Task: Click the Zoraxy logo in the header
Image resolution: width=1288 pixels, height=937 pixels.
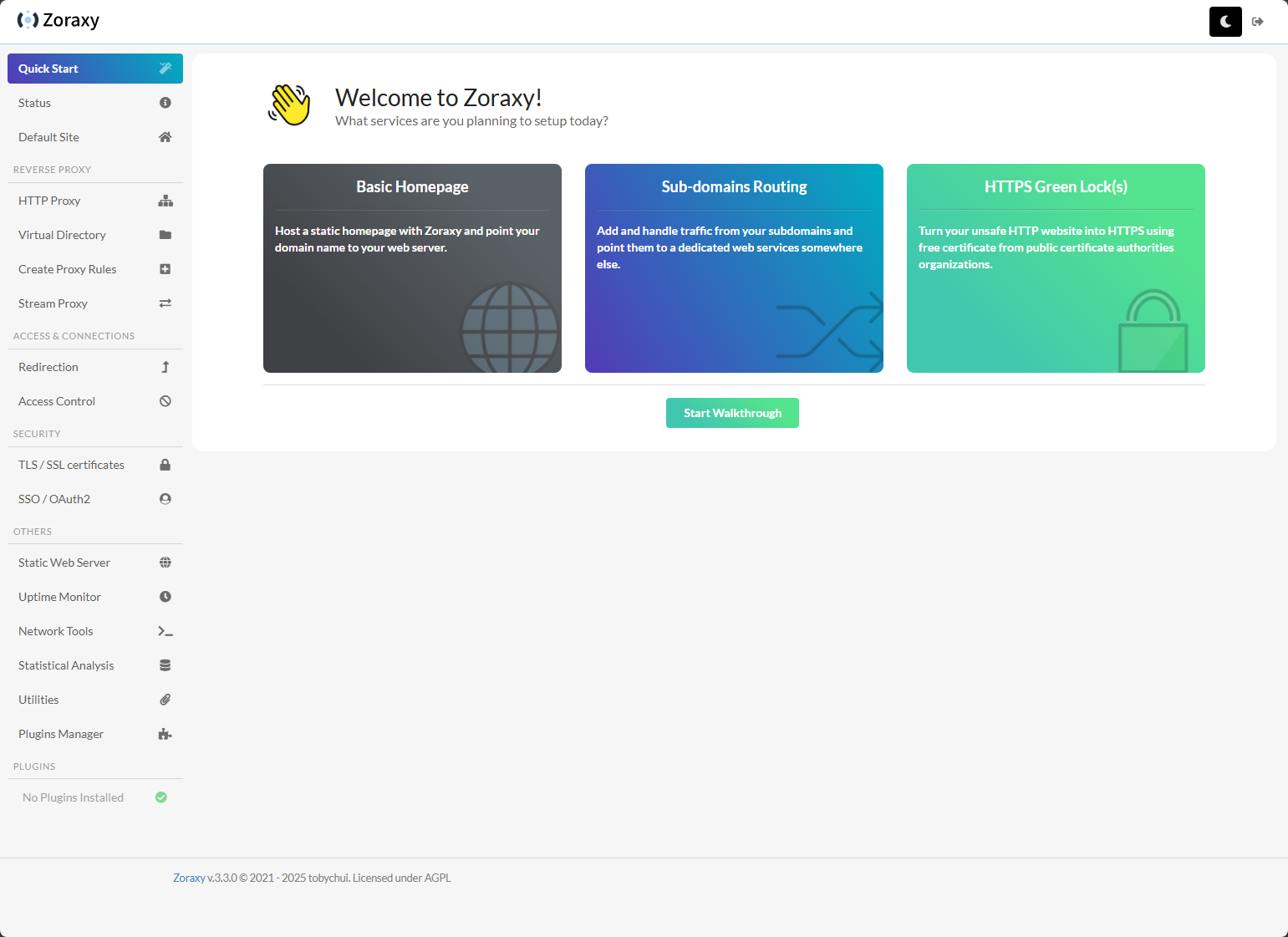Action: click(59, 20)
